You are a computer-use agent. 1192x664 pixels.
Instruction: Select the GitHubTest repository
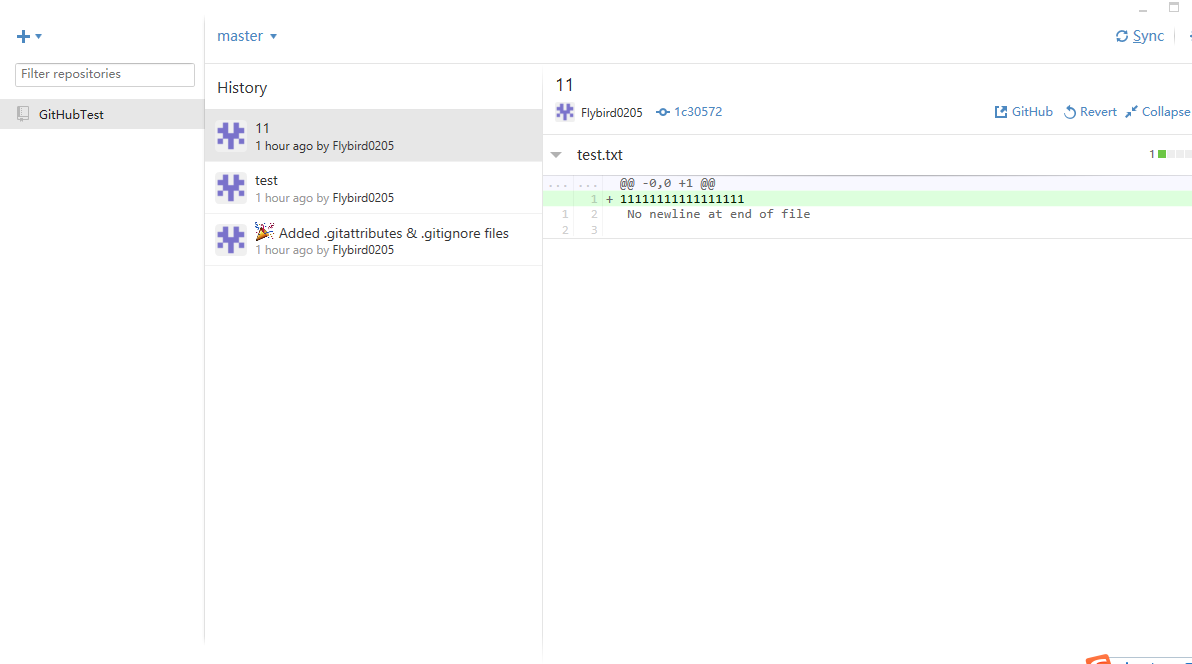point(102,114)
